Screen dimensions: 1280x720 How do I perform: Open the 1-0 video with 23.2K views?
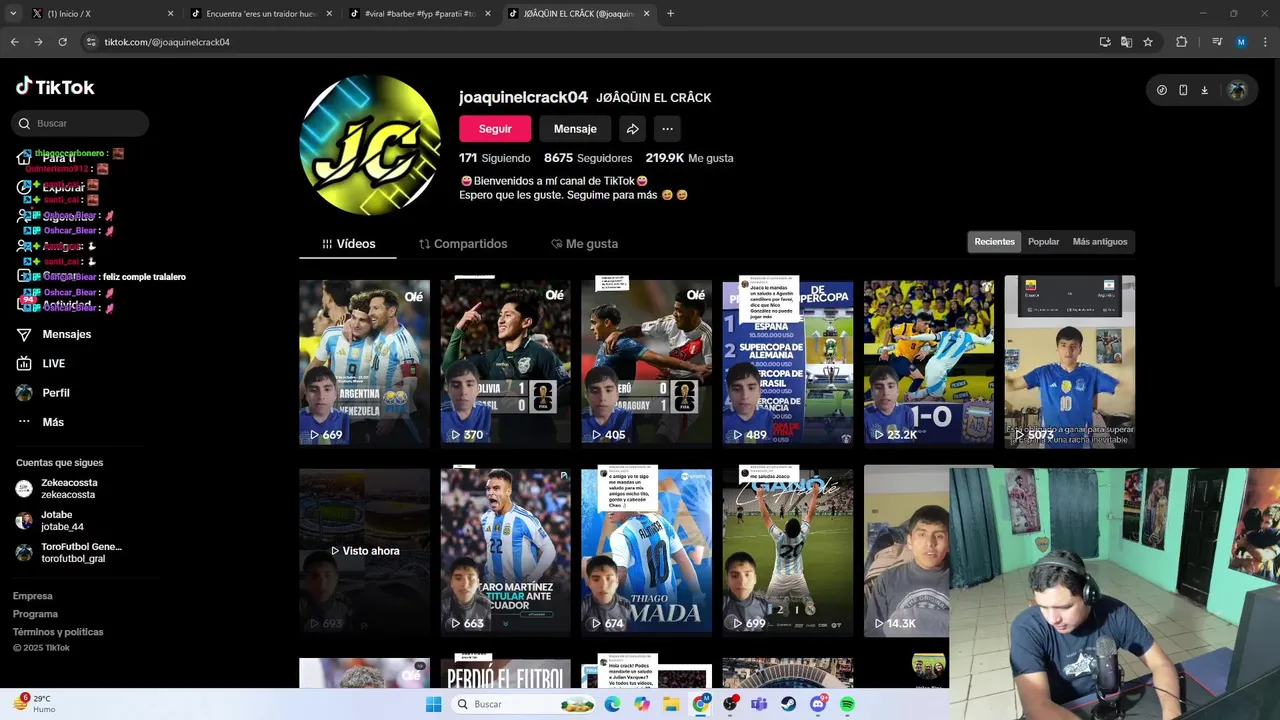(x=929, y=362)
